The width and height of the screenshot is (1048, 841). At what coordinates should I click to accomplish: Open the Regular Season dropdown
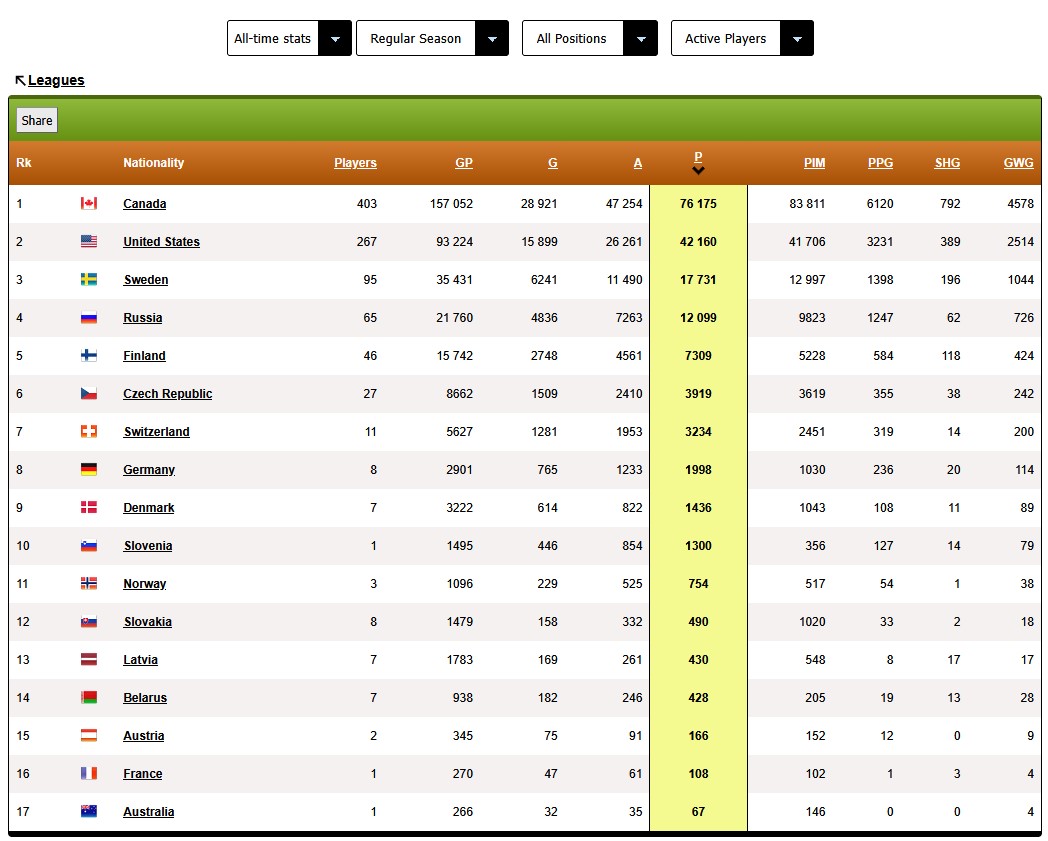[x=432, y=38]
